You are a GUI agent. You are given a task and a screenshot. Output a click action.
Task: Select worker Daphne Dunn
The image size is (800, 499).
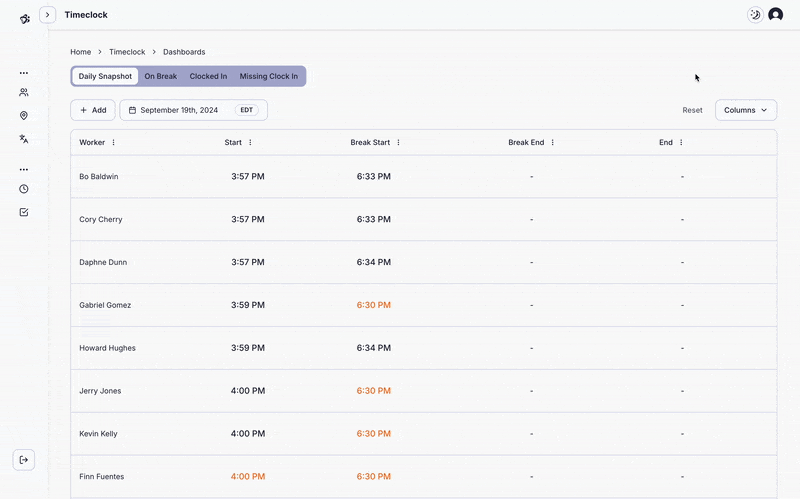[103, 262]
